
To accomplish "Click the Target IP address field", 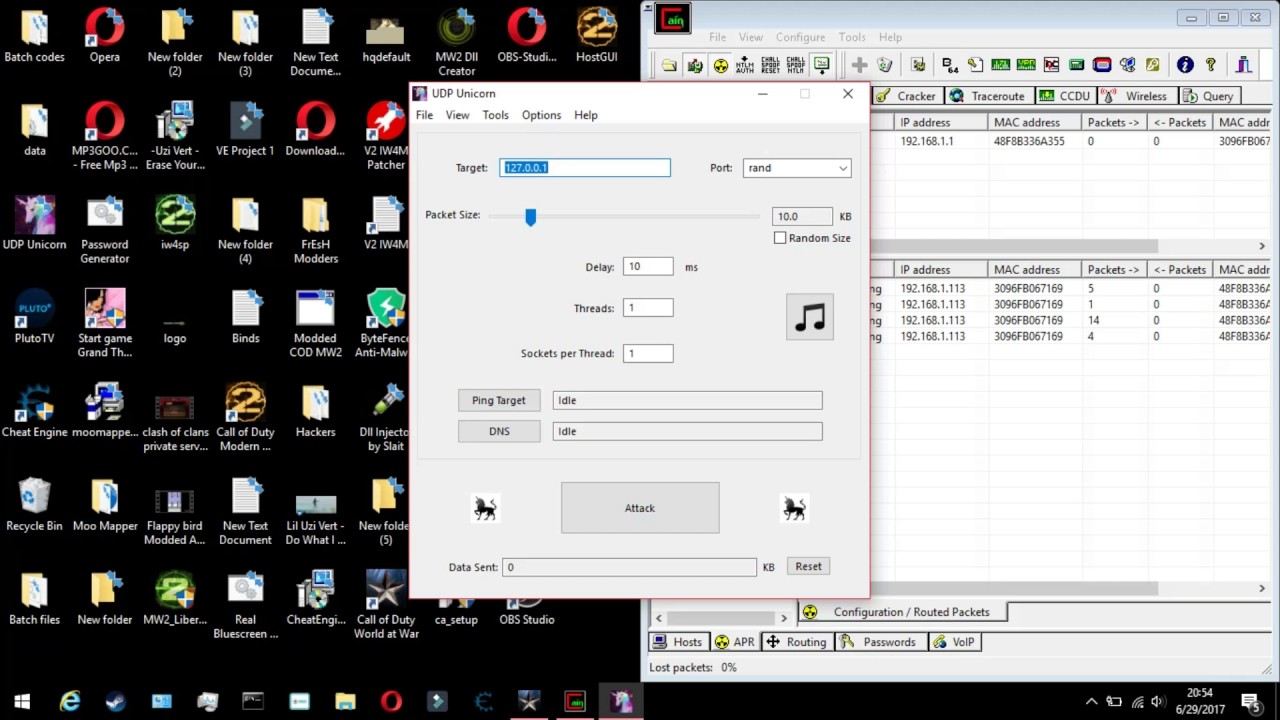I will (x=585, y=168).
